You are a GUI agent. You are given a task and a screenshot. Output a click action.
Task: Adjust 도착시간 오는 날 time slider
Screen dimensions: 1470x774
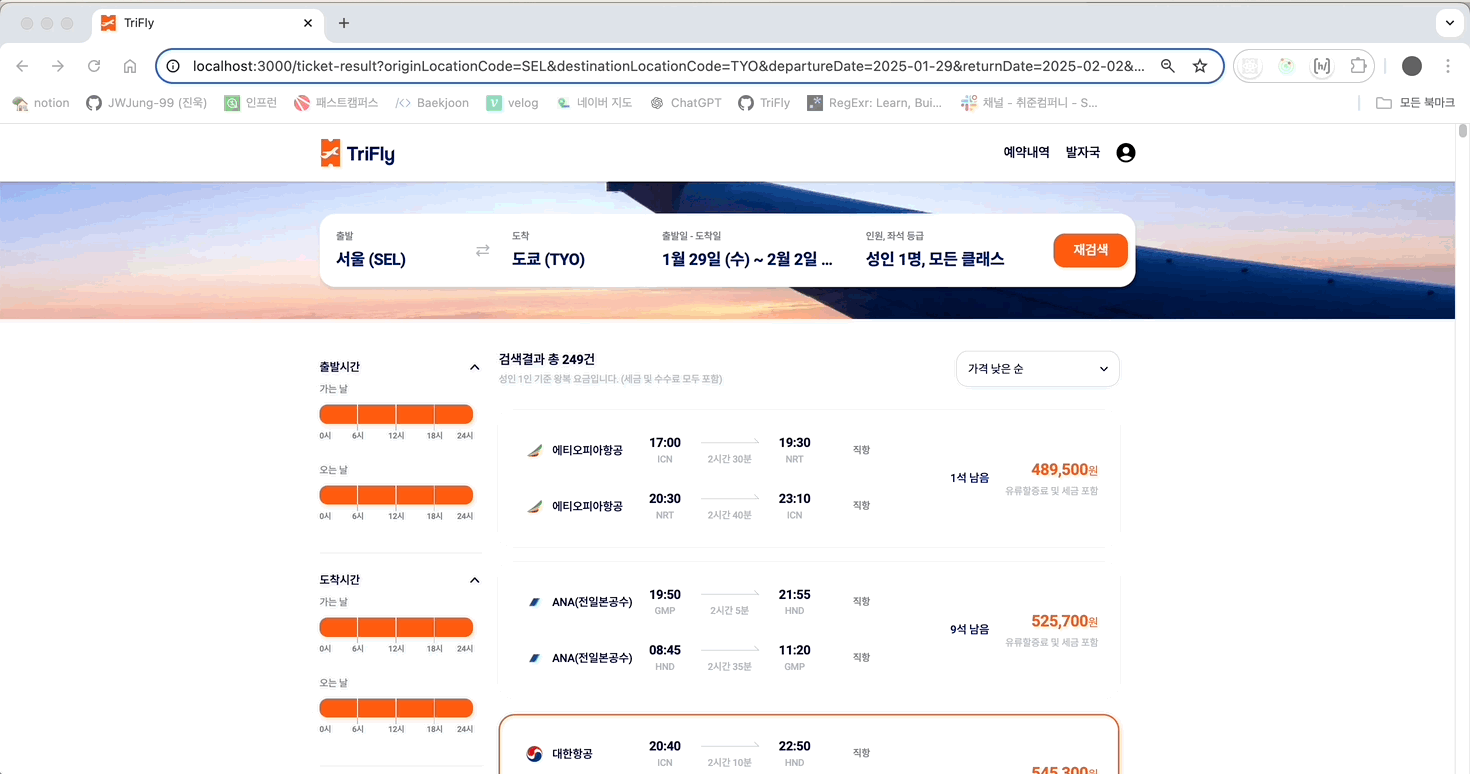(x=396, y=708)
